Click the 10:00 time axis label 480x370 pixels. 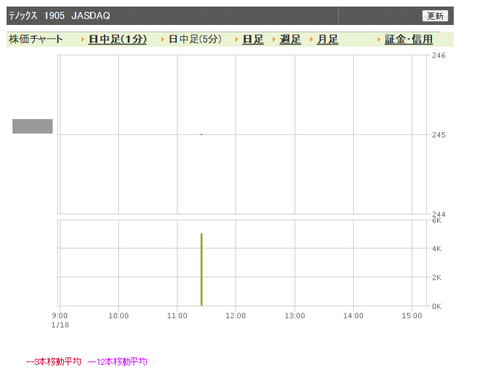[119, 316]
